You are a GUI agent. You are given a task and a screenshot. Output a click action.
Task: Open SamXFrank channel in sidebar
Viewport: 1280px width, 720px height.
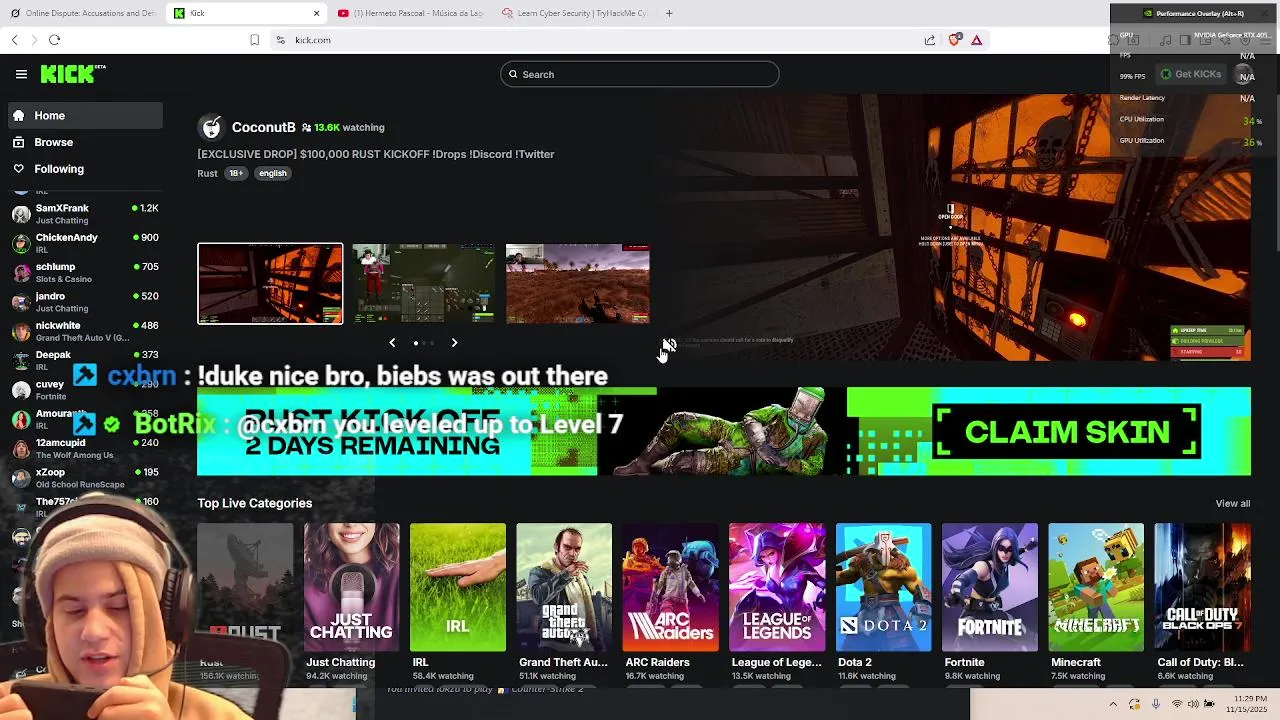[x=85, y=214]
